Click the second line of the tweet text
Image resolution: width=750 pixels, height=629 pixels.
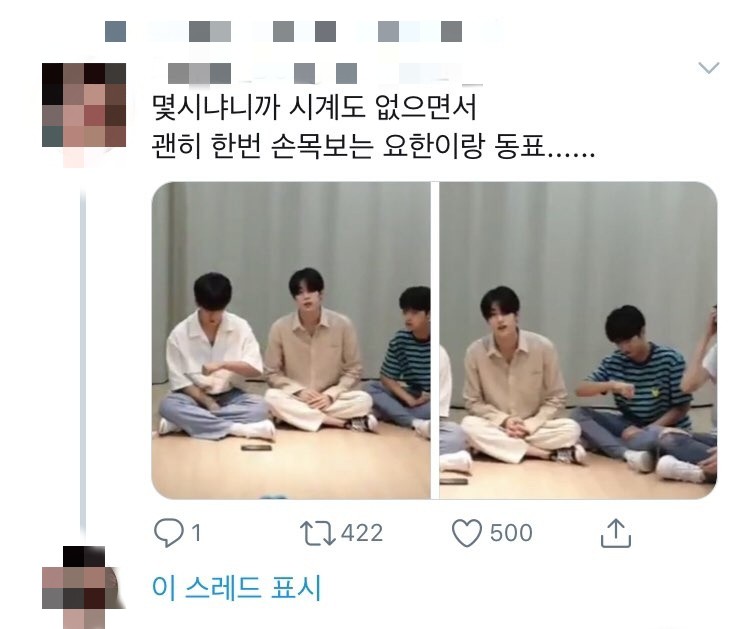click(373, 146)
